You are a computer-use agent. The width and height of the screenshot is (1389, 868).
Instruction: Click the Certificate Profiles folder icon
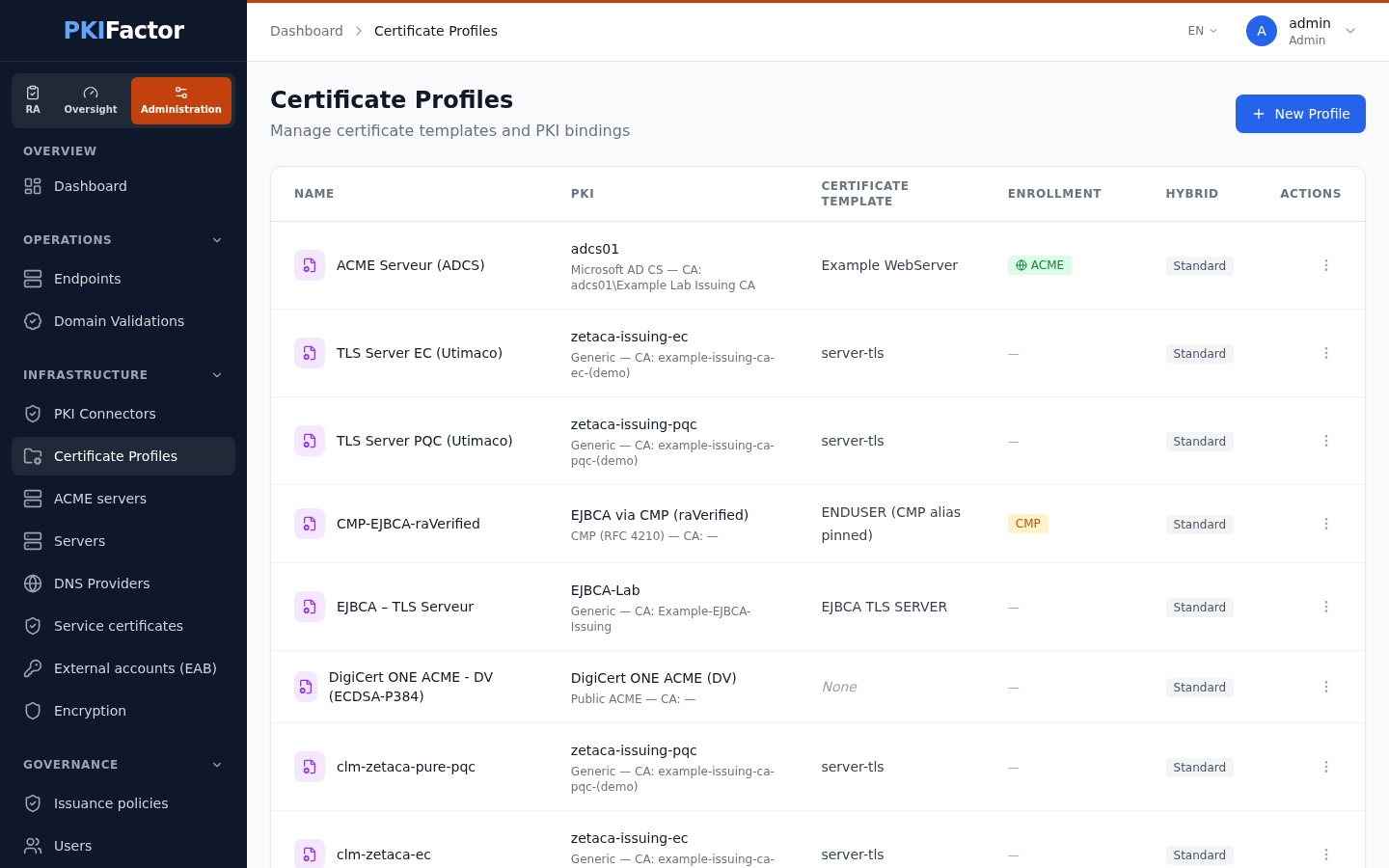tap(33, 456)
